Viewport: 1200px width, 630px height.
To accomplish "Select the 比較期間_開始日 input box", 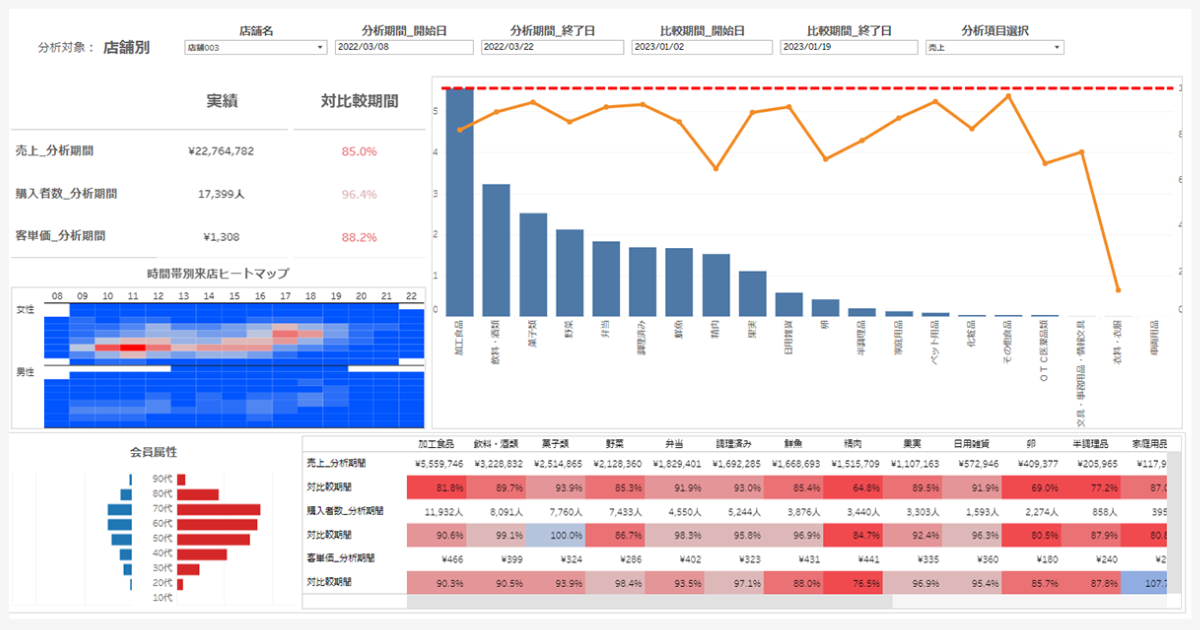I will [702, 47].
